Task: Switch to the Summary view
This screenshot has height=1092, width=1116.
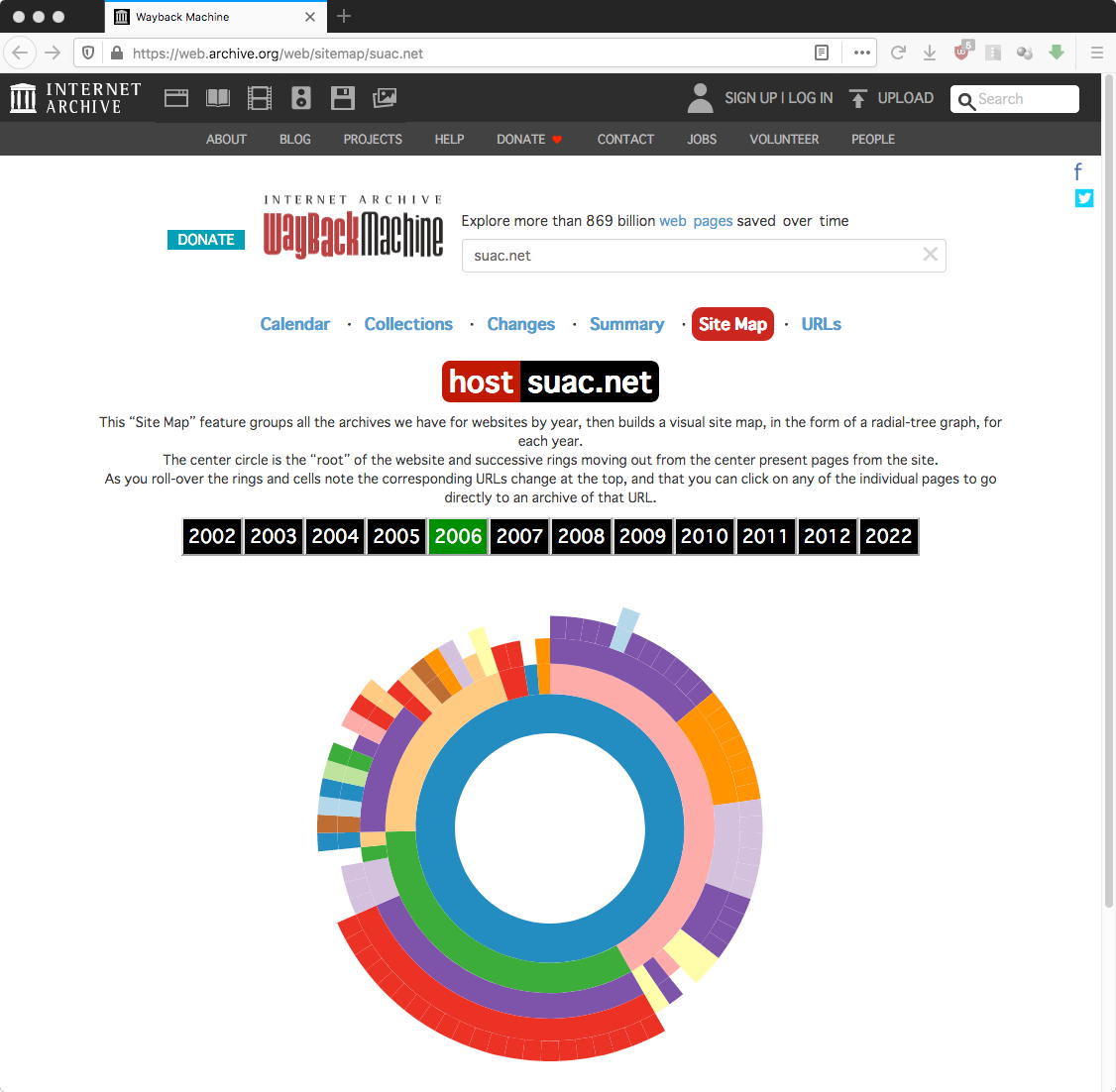Action: coord(626,324)
